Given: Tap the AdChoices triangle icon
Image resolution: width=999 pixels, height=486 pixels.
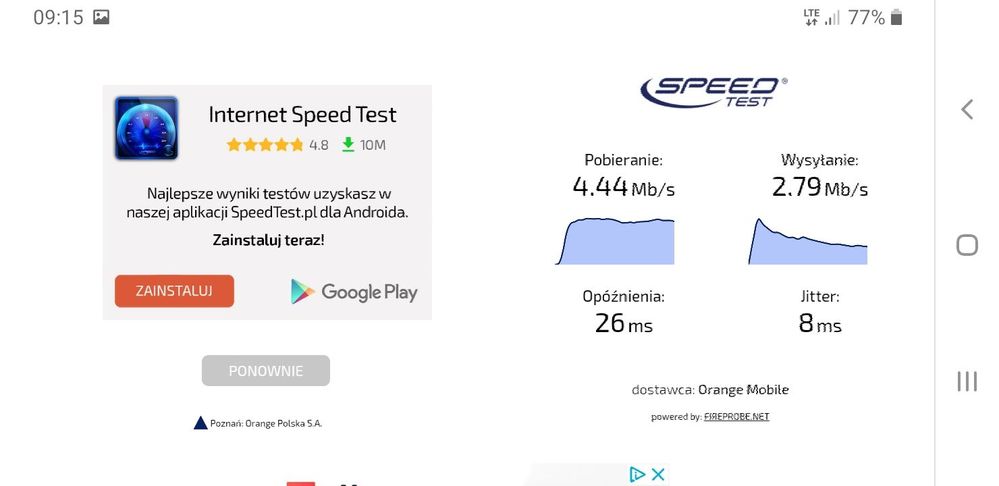Looking at the screenshot, I should [637, 474].
